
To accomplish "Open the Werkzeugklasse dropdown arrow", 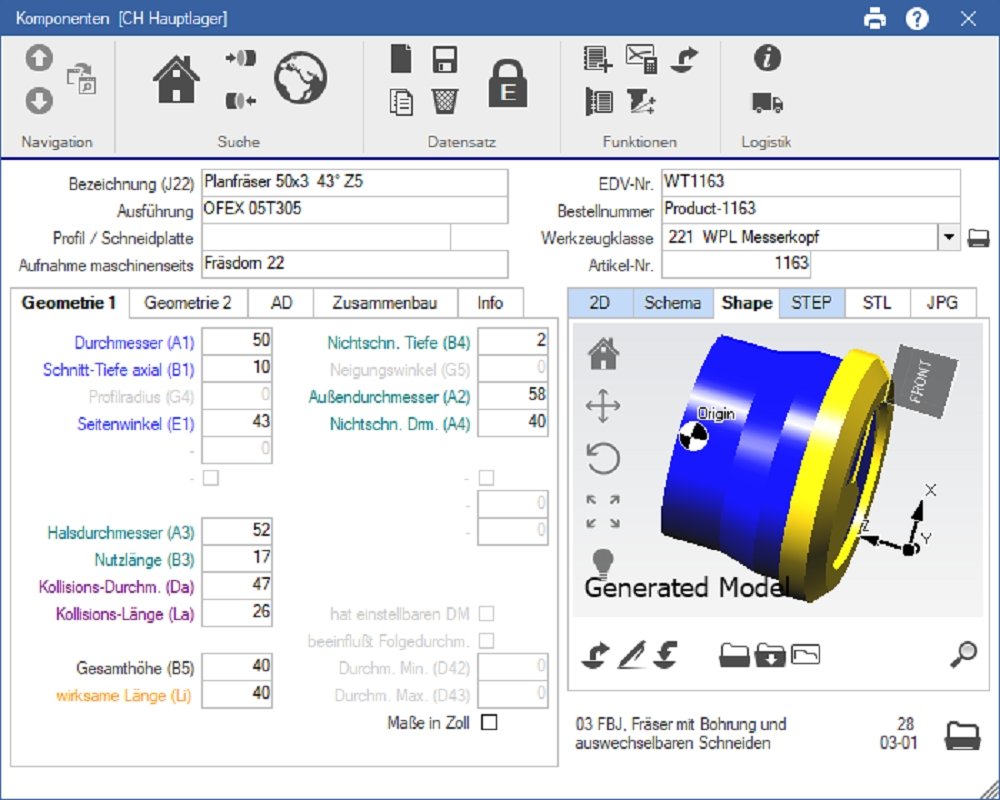I will point(949,237).
